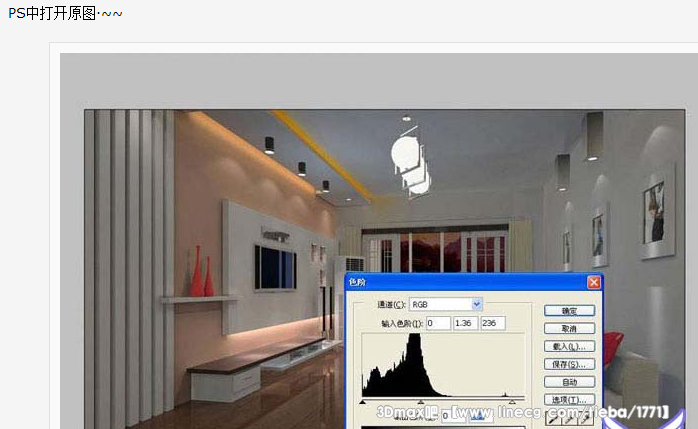Open the 选项(T)... options button

569,400
